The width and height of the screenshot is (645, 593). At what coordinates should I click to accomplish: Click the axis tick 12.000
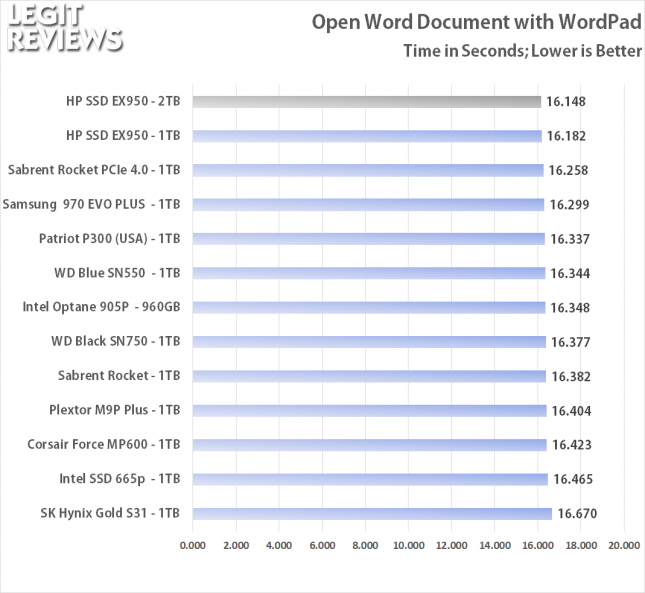click(452, 546)
